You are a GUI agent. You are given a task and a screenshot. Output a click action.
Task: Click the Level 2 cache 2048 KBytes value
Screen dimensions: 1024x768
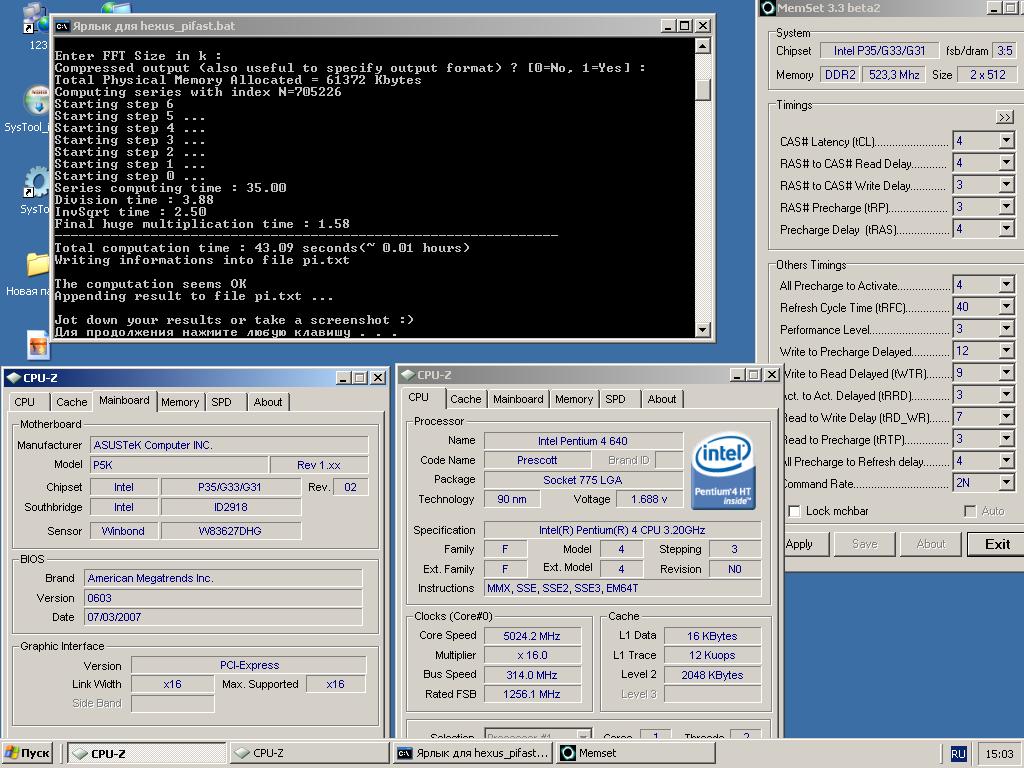pos(712,675)
